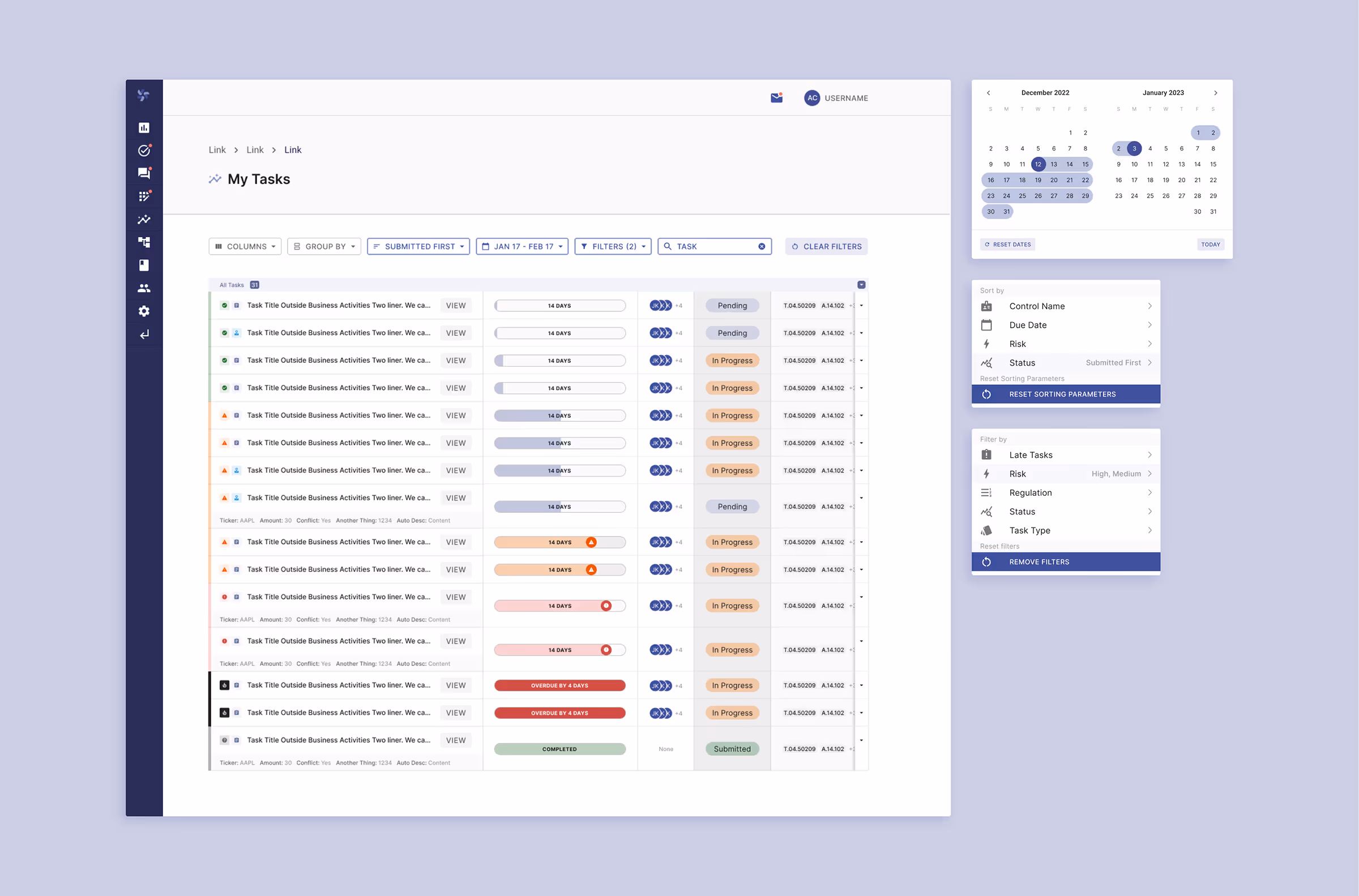This screenshot has height=896, width=1359.
Task: Expand the SUBMITTED FIRST sort dropdown
Action: [x=418, y=246]
